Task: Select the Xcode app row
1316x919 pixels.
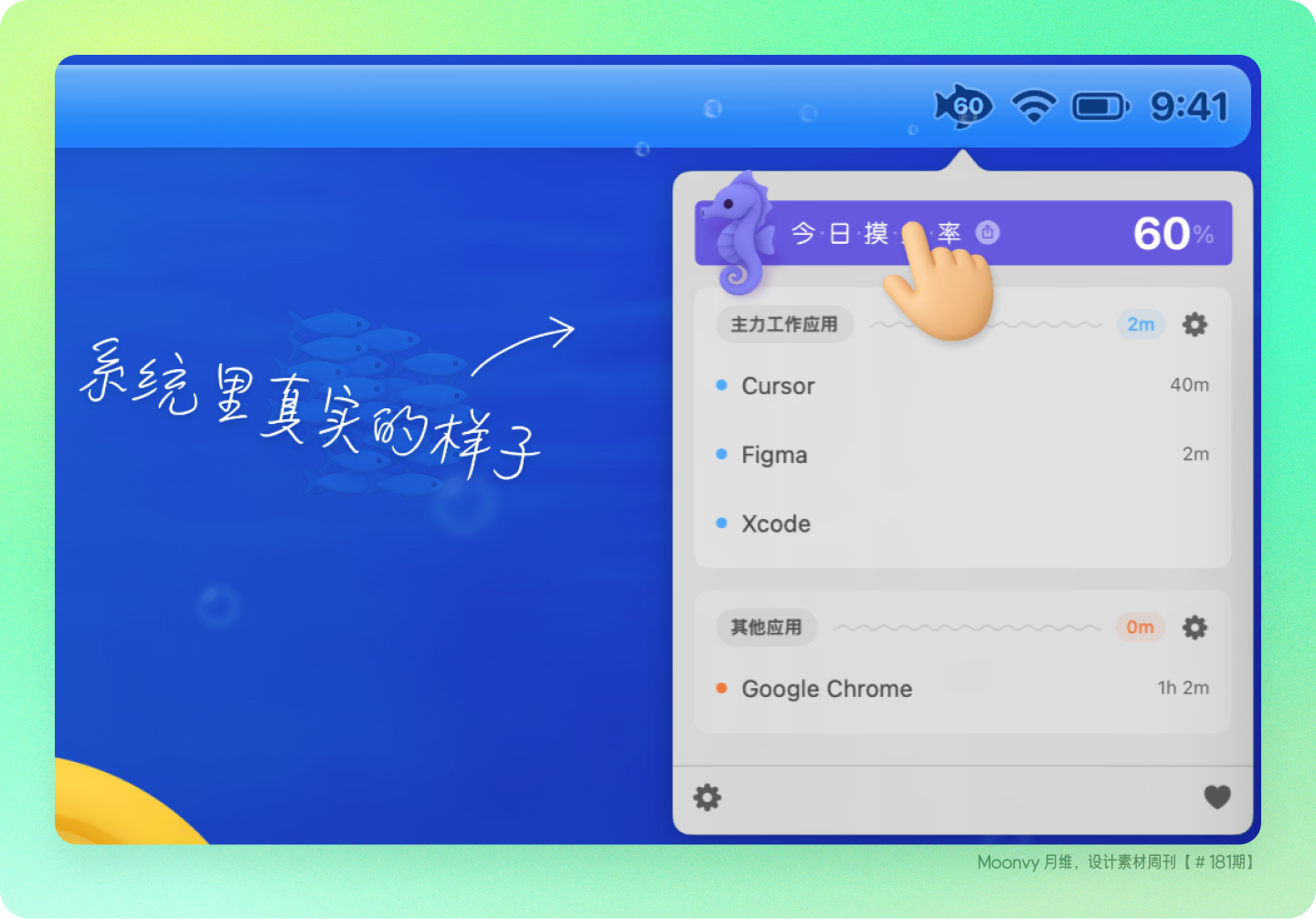Action: coord(962,523)
